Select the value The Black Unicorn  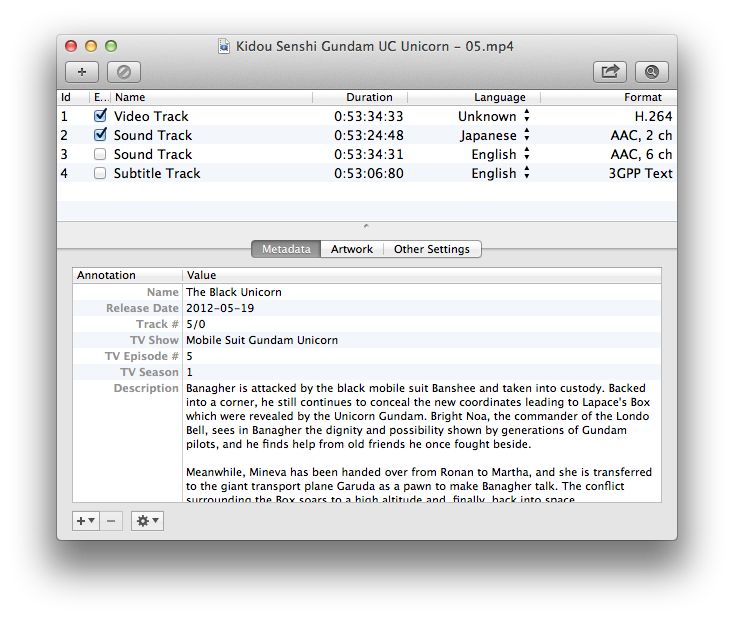(234, 292)
